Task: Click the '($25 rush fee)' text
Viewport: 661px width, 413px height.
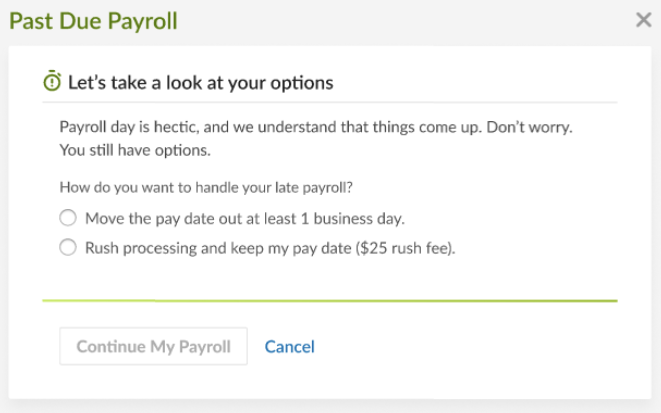Action: click(406, 248)
